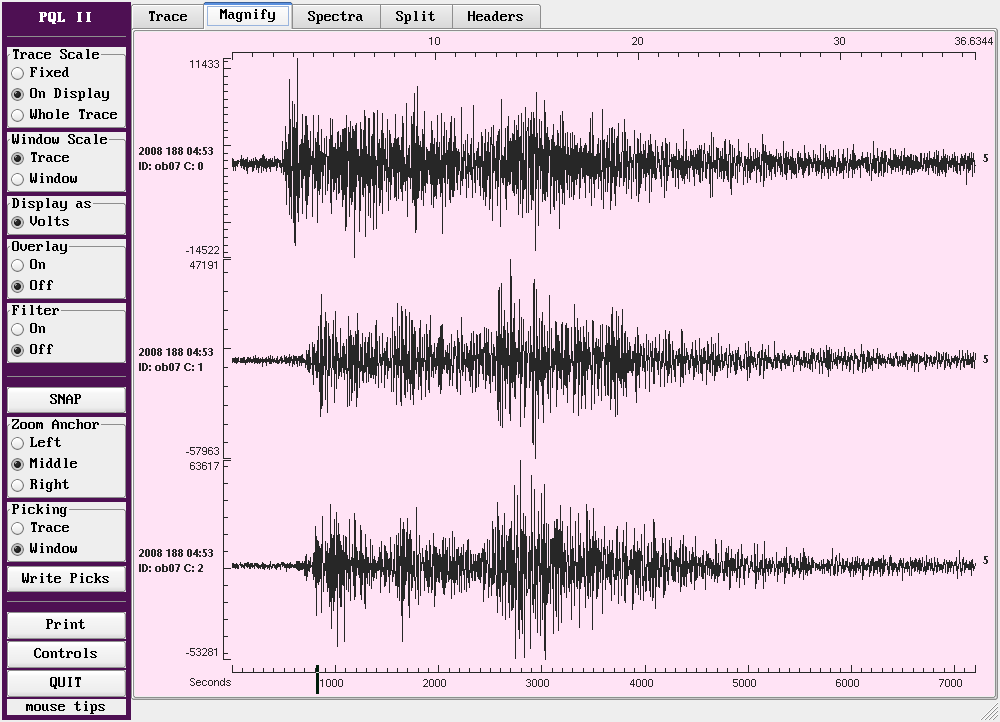This screenshot has width=1000, height=722.
Task: Click the black marker on the time axis
Action: [x=317, y=680]
